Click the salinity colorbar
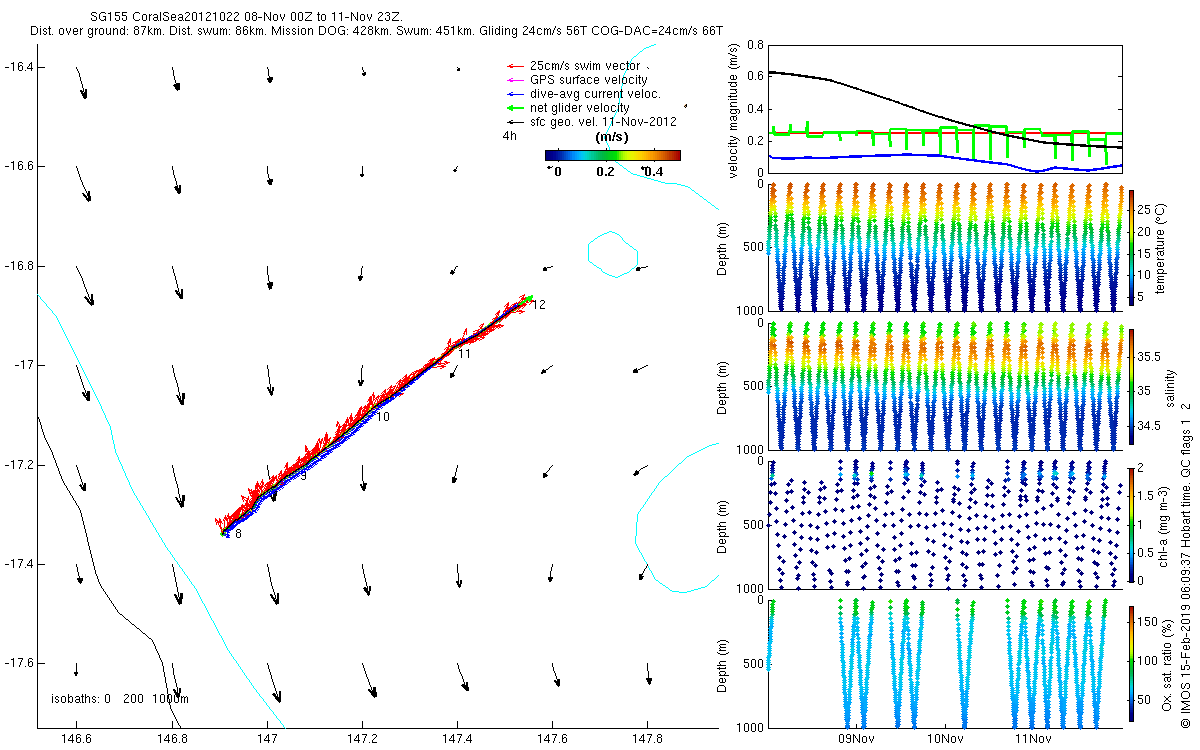This screenshot has height=750, width=1200. (1131, 385)
